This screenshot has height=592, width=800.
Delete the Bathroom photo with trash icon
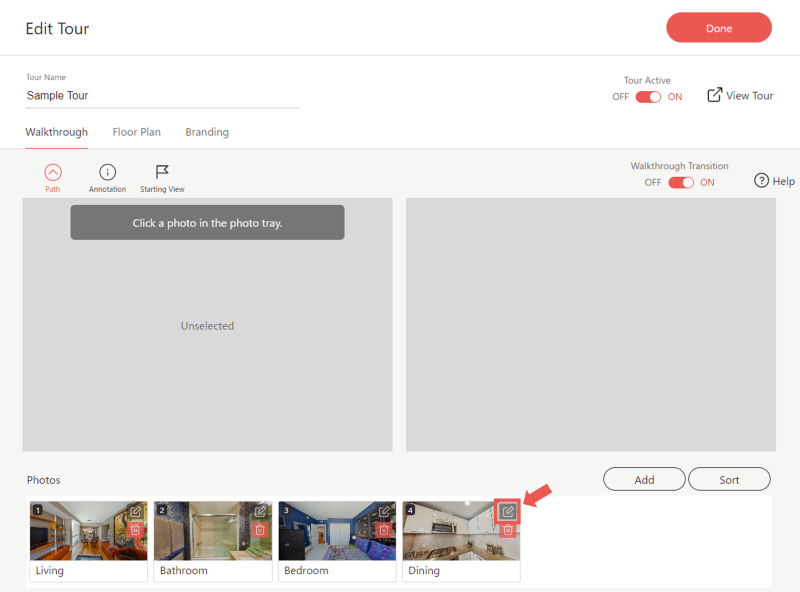tap(260, 529)
